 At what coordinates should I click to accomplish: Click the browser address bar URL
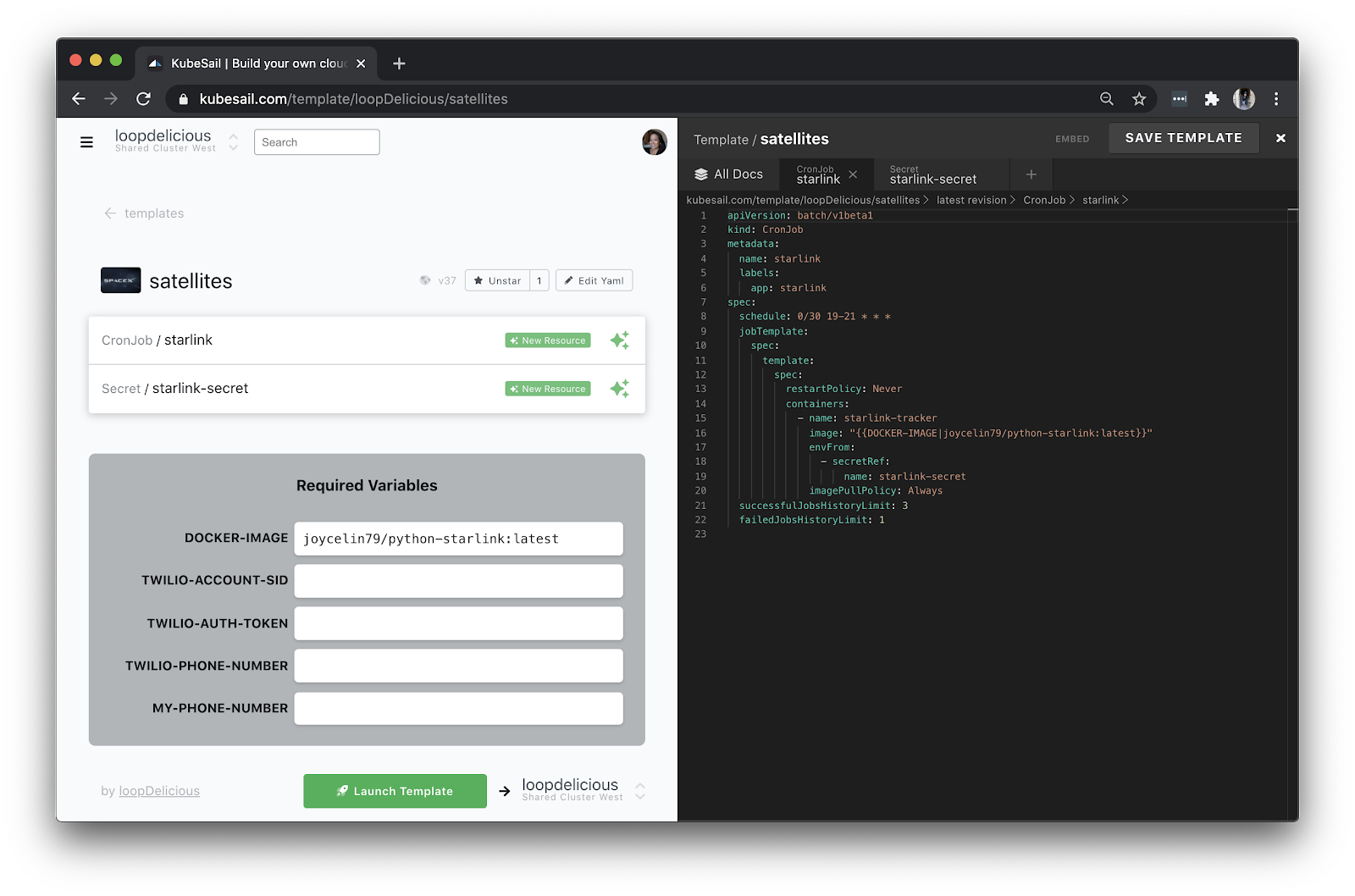click(353, 99)
